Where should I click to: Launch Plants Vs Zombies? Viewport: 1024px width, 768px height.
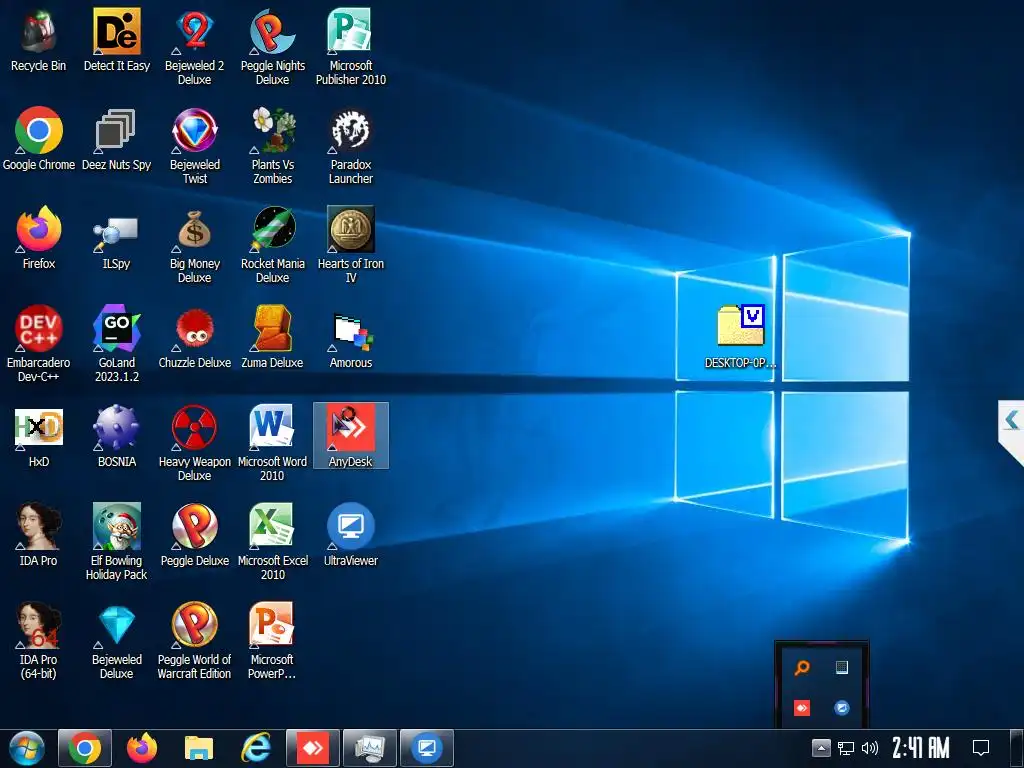272,146
